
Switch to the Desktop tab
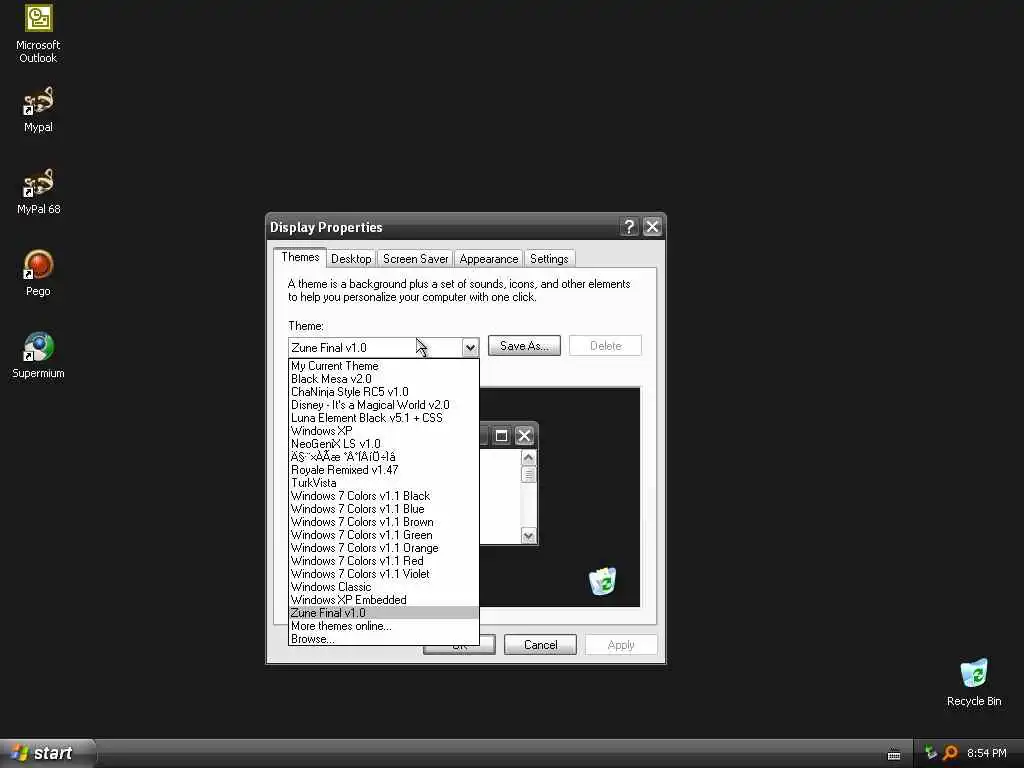point(351,259)
